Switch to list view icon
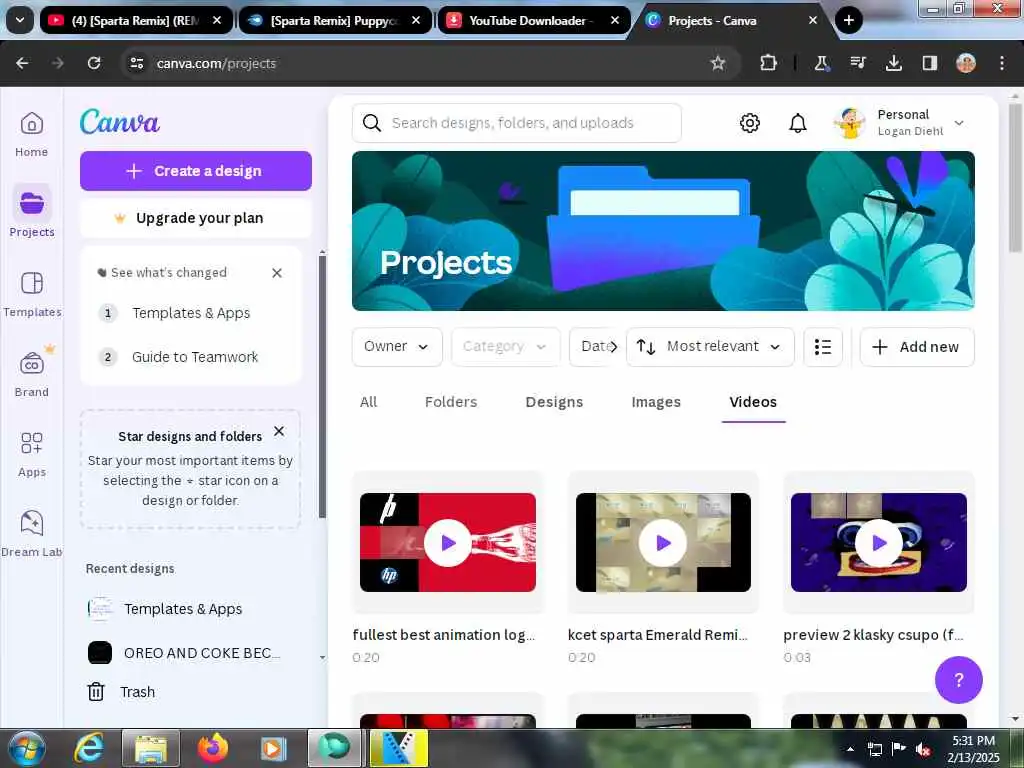Screen dimensions: 1024x768 point(823,347)
